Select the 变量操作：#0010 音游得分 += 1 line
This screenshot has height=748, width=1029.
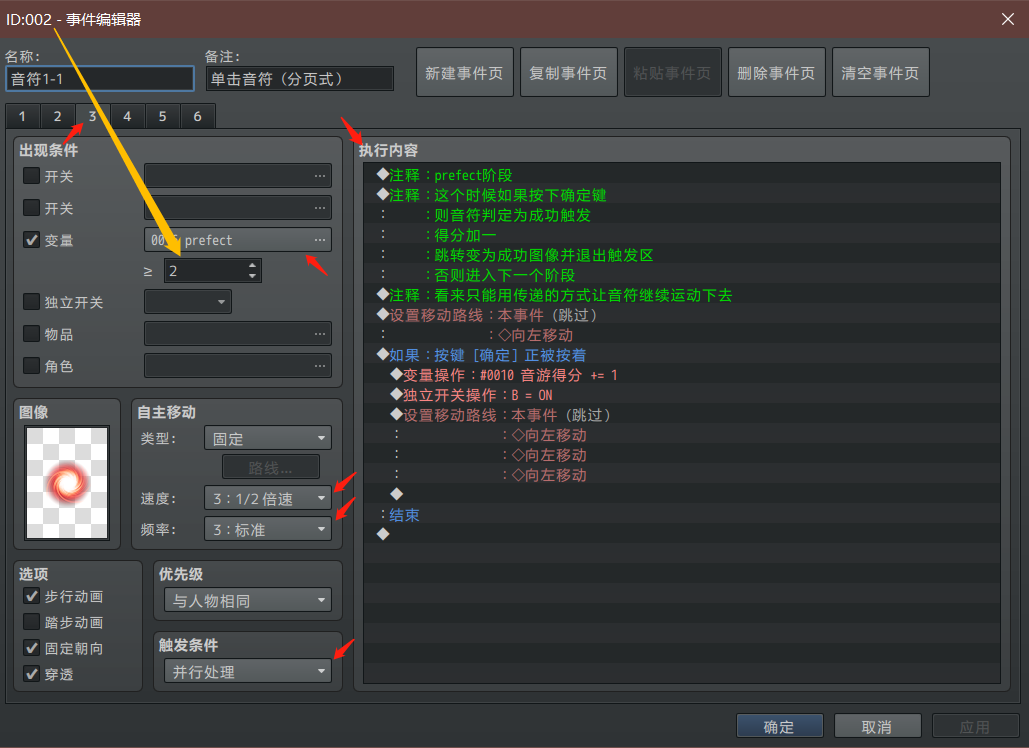682,375
